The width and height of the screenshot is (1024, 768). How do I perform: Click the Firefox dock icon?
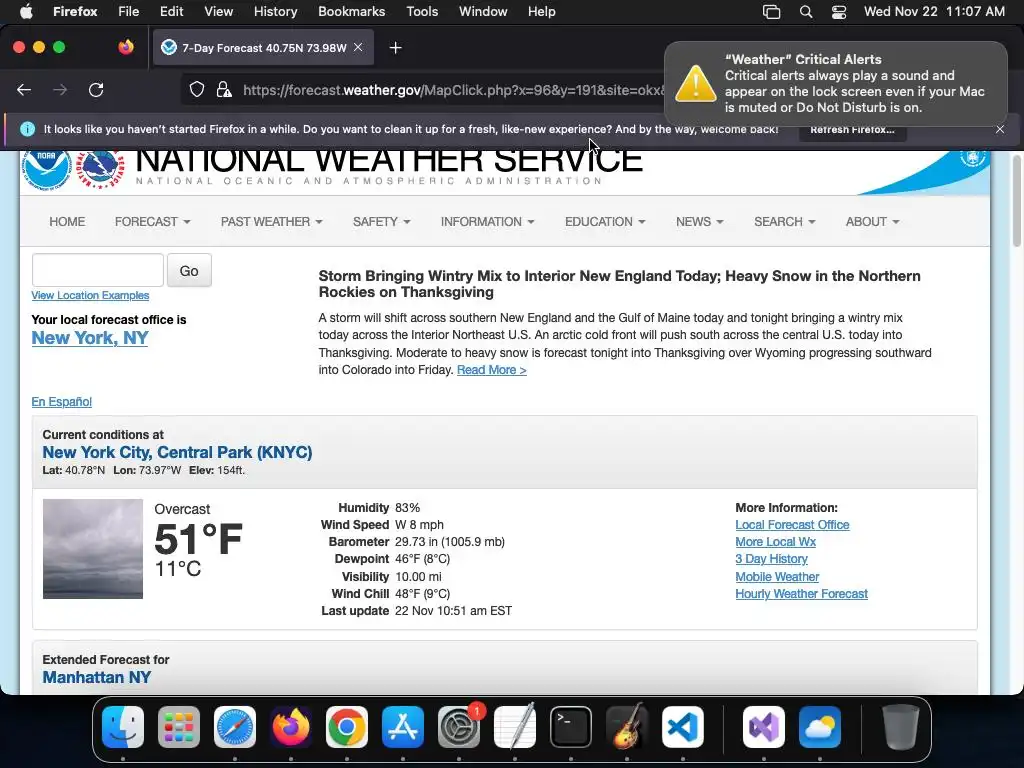click(291, 727)
